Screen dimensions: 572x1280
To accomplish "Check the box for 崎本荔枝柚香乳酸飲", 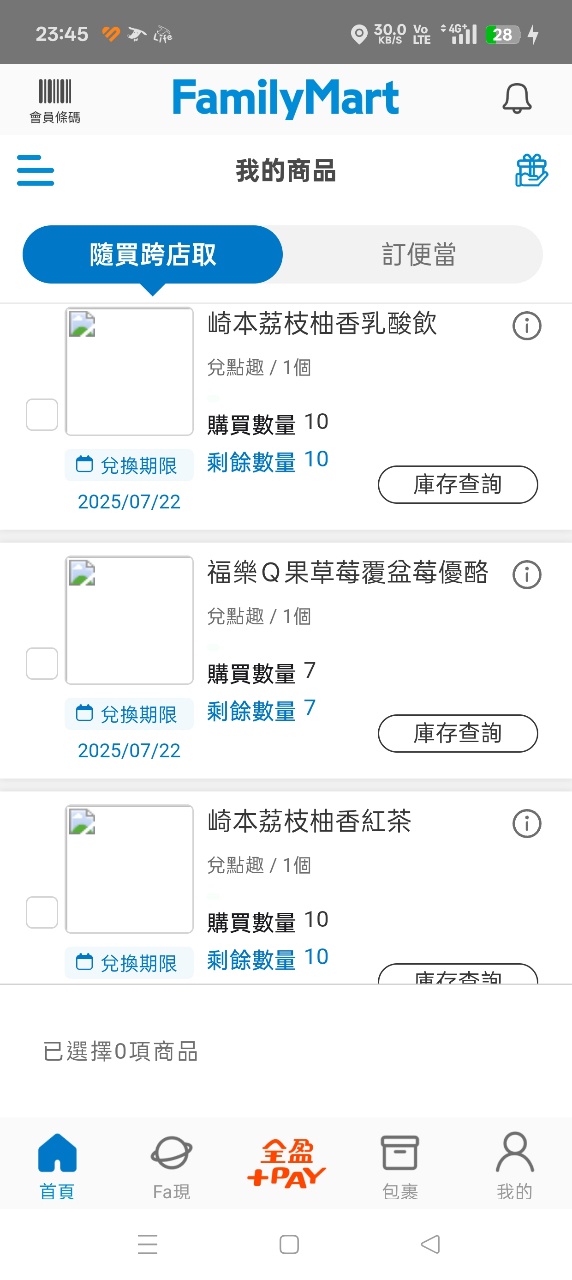I will [x=42, y=414].
